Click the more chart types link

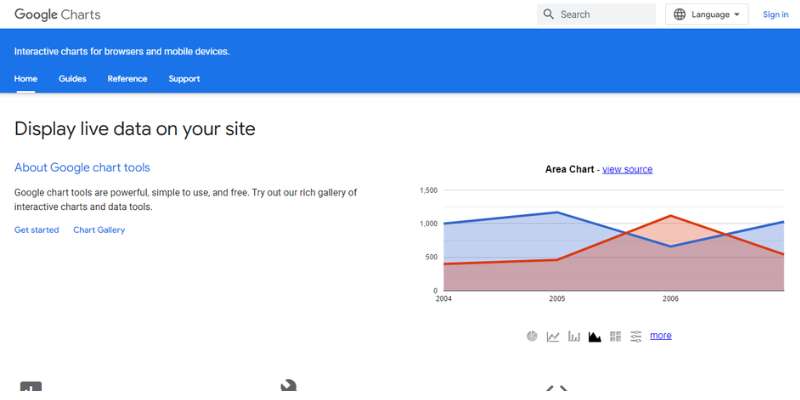point(661,335)
